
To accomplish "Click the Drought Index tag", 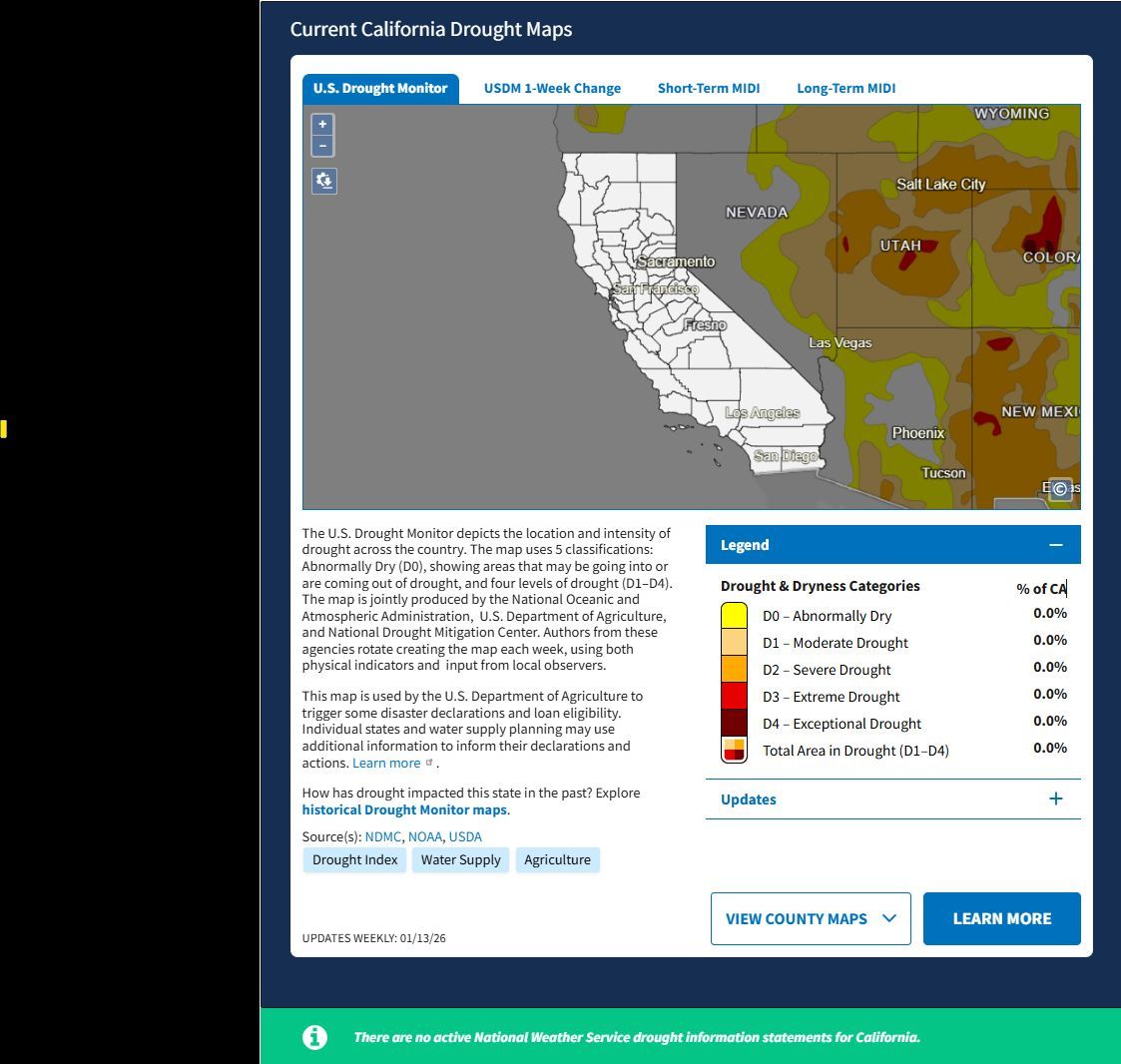I will click(354, 860).
